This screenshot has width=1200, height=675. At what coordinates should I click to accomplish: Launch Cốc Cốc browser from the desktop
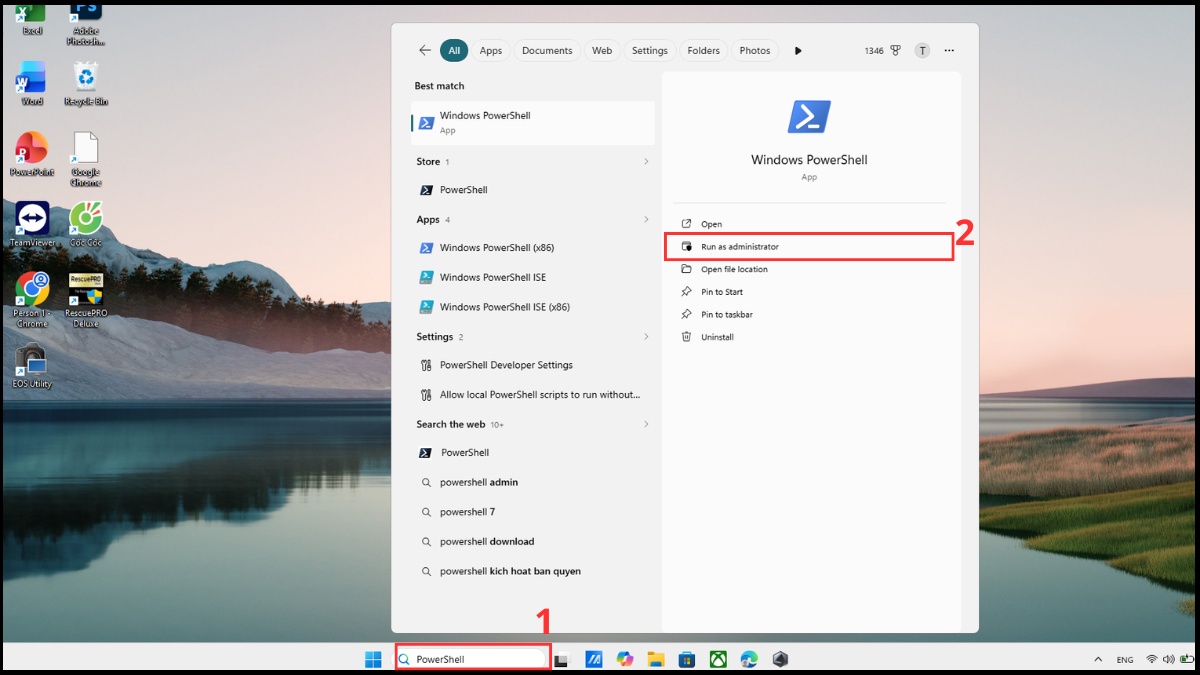(86, 225)
